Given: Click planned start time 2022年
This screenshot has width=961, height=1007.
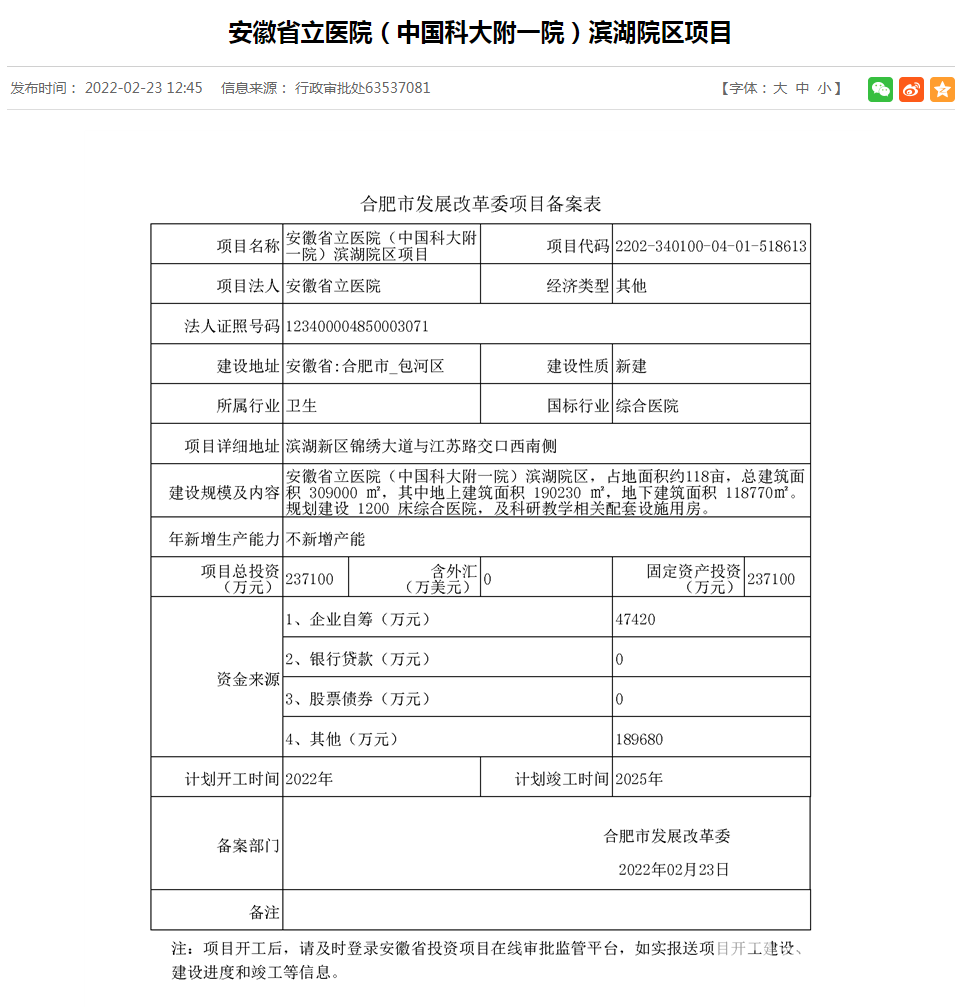Looking at the screenshot, I should pyautogui.click(x=309, y=779).
